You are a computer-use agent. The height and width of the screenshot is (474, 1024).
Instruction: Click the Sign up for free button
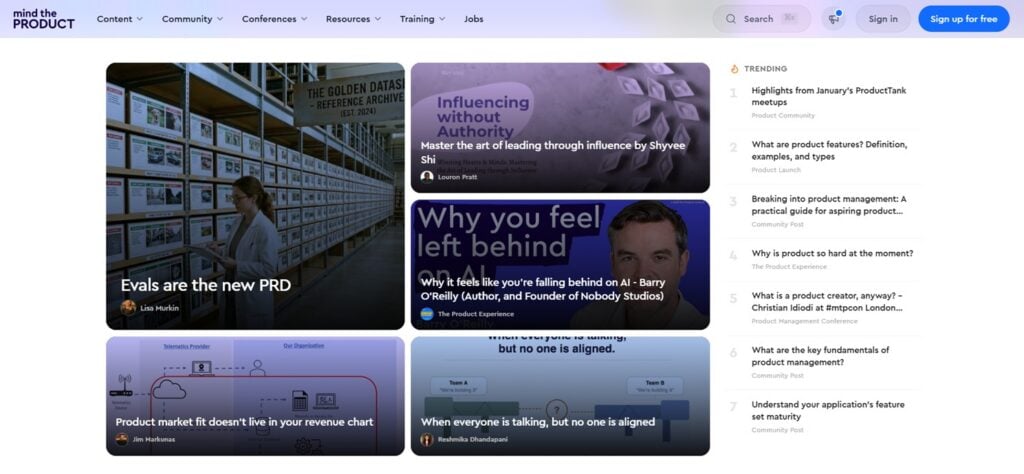pyautogui.click(x=963, y=19)
